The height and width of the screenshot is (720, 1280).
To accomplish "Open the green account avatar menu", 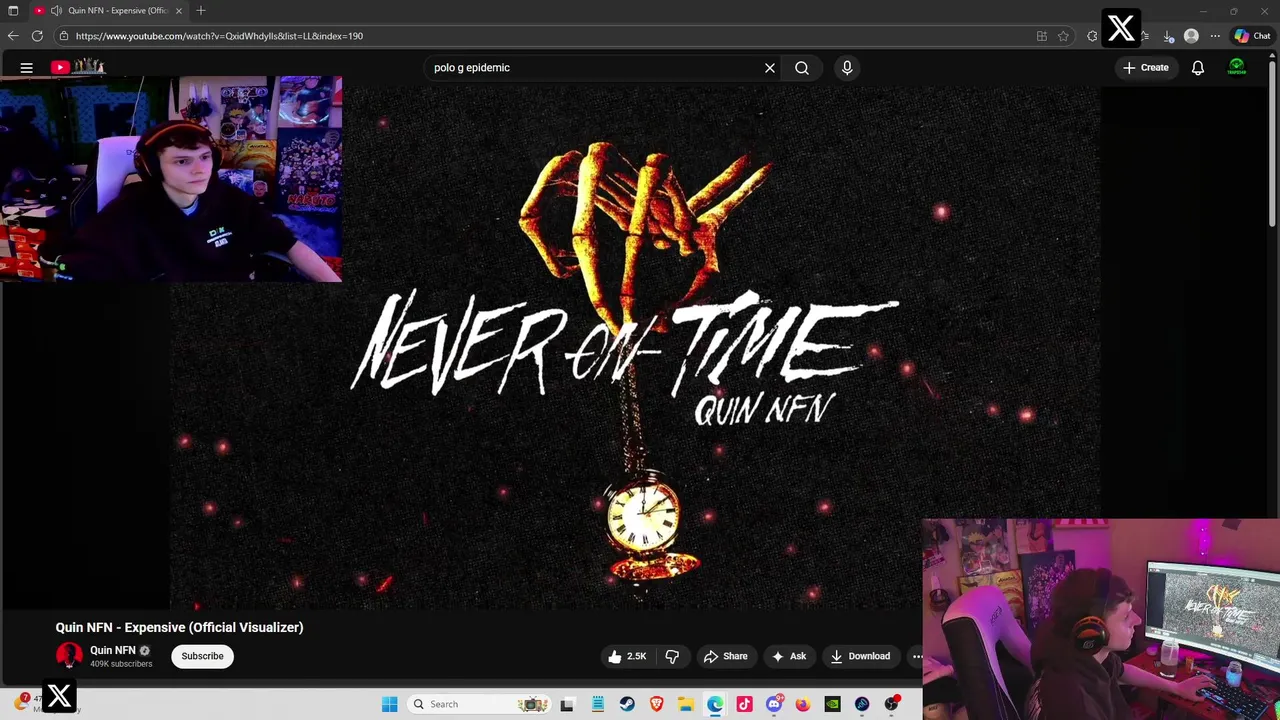I will point(1237,68).
